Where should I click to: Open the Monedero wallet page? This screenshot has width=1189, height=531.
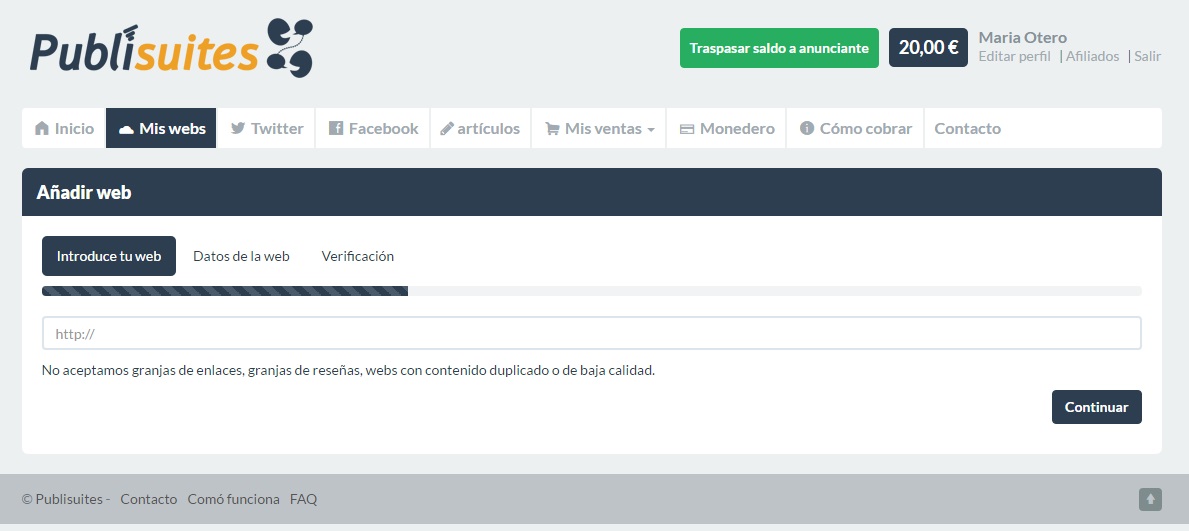pyautogui.click(x=726, y=128)
